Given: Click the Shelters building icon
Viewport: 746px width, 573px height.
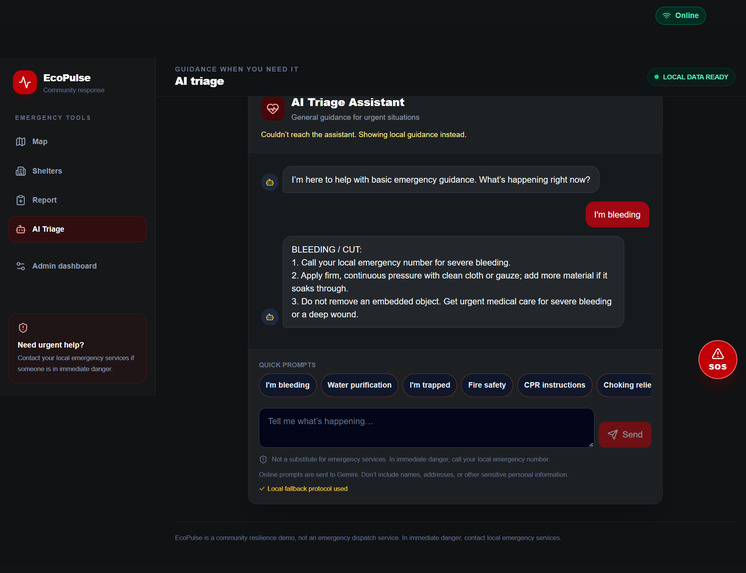Looking at the screenshot, I should tap(20, 171).
